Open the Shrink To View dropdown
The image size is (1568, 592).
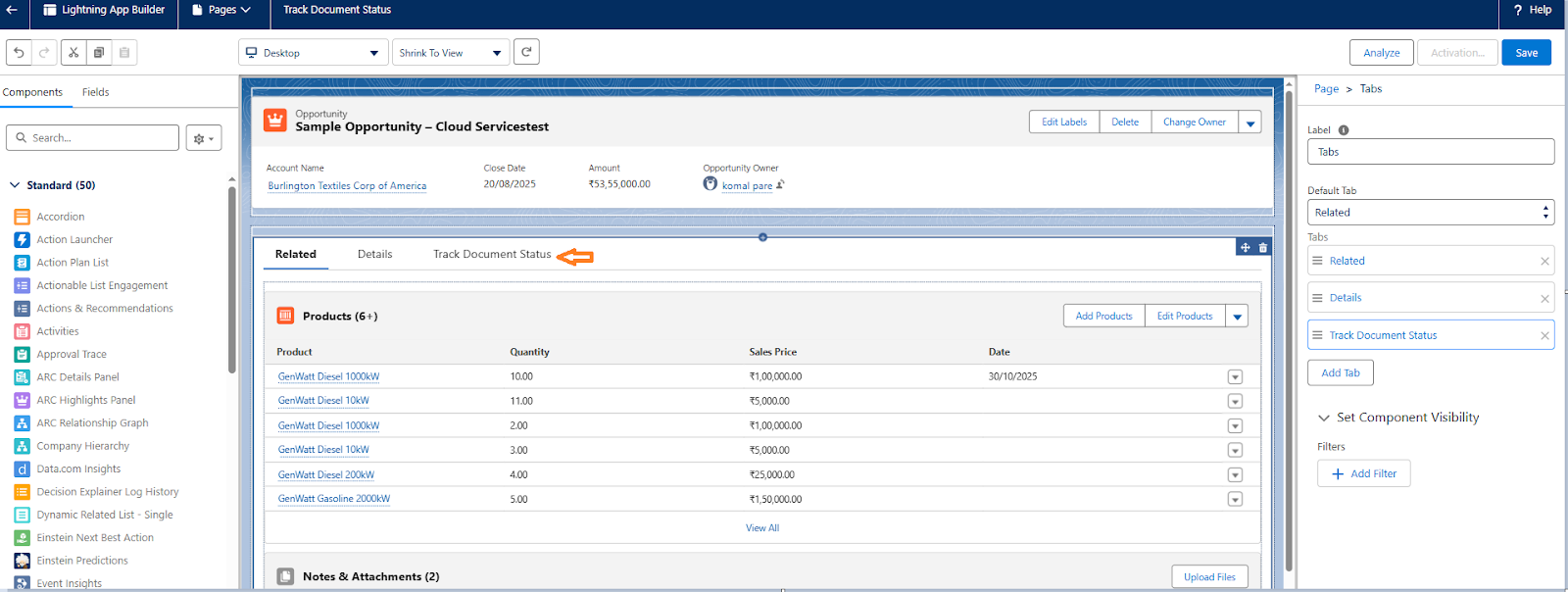pos(450,53)
